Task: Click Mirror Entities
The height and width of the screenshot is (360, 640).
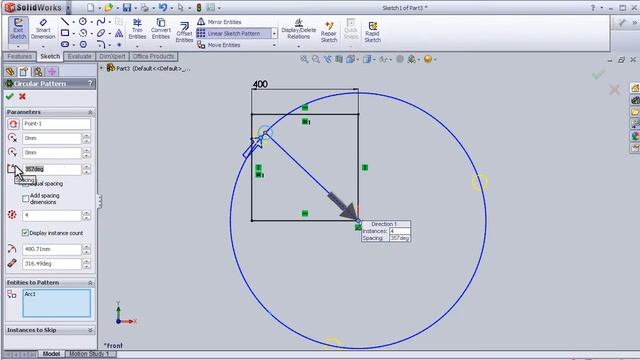Action: (219, 22)
